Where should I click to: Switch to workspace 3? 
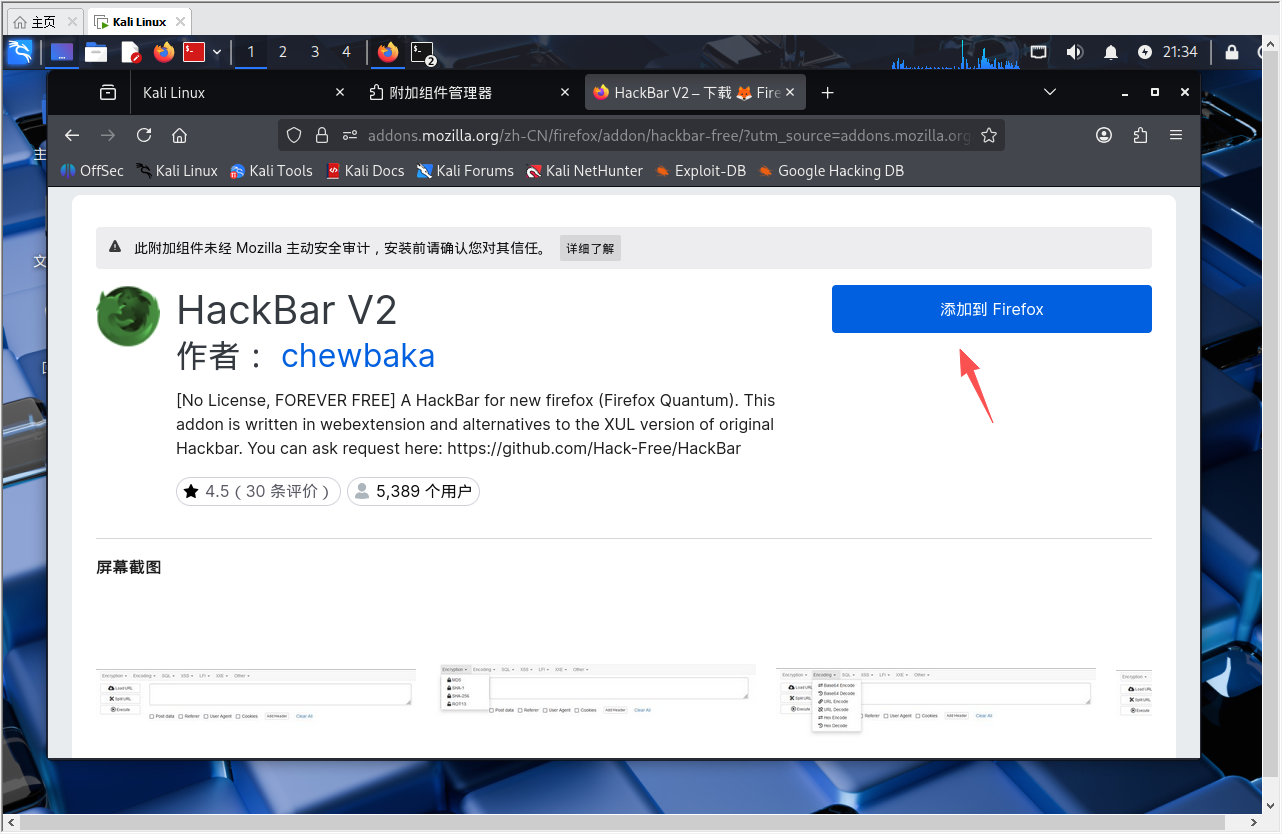click(x=315, y=52)
